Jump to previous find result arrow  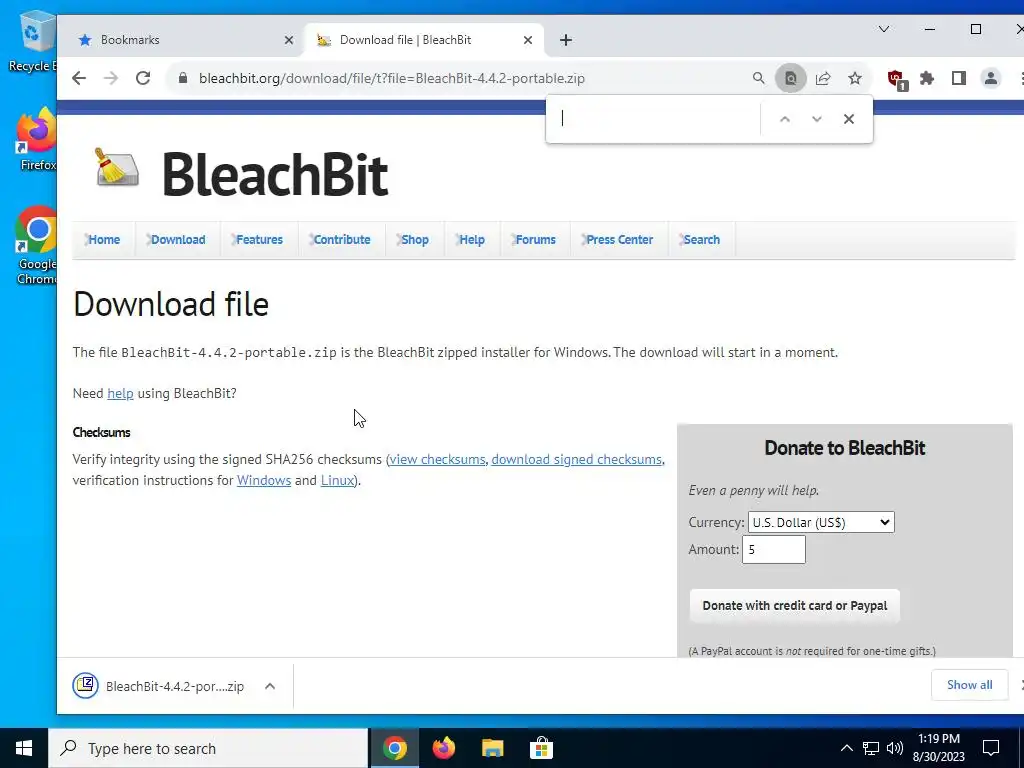click(x=785, y=119)
